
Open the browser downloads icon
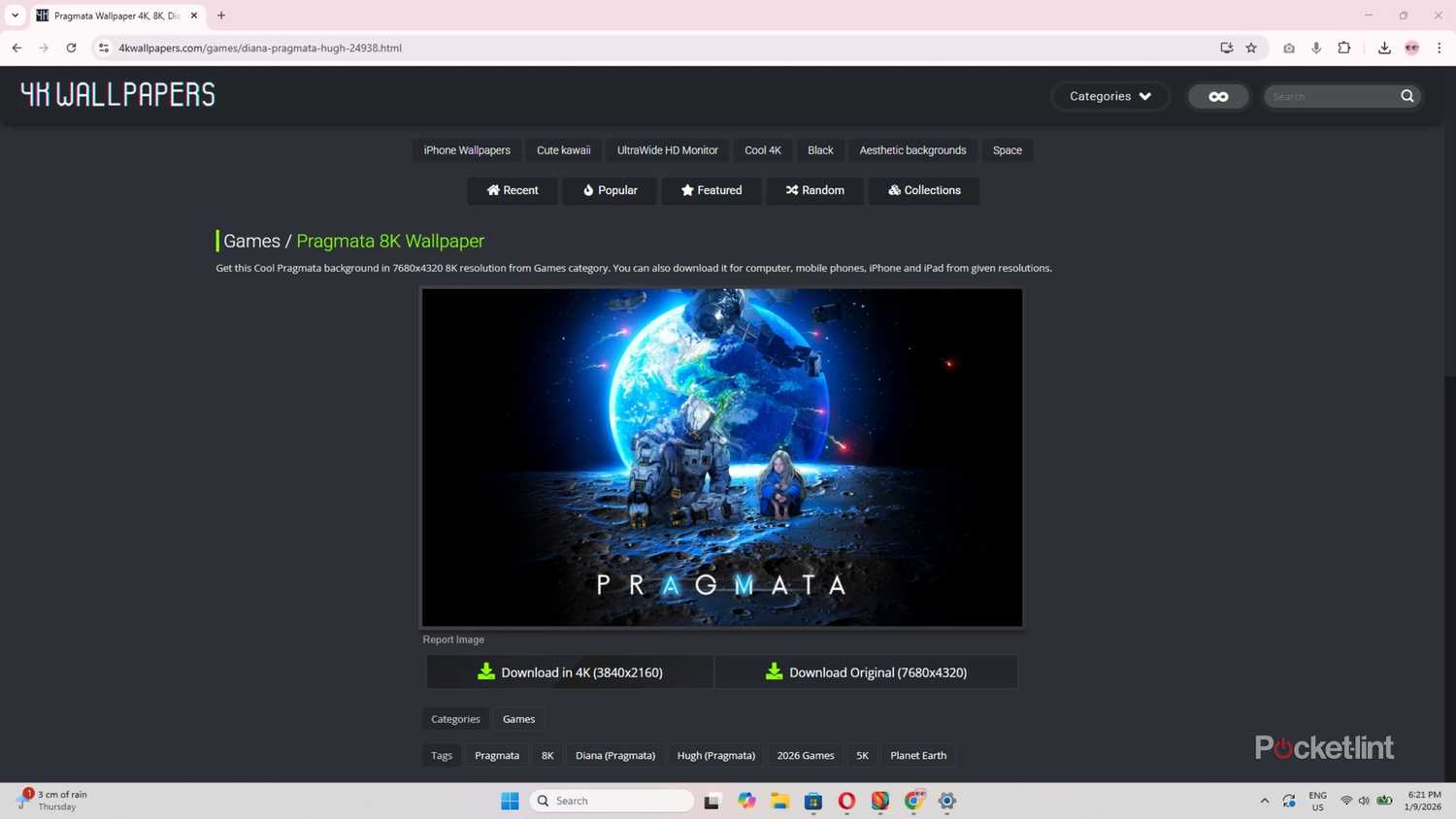pos(1384,48)
